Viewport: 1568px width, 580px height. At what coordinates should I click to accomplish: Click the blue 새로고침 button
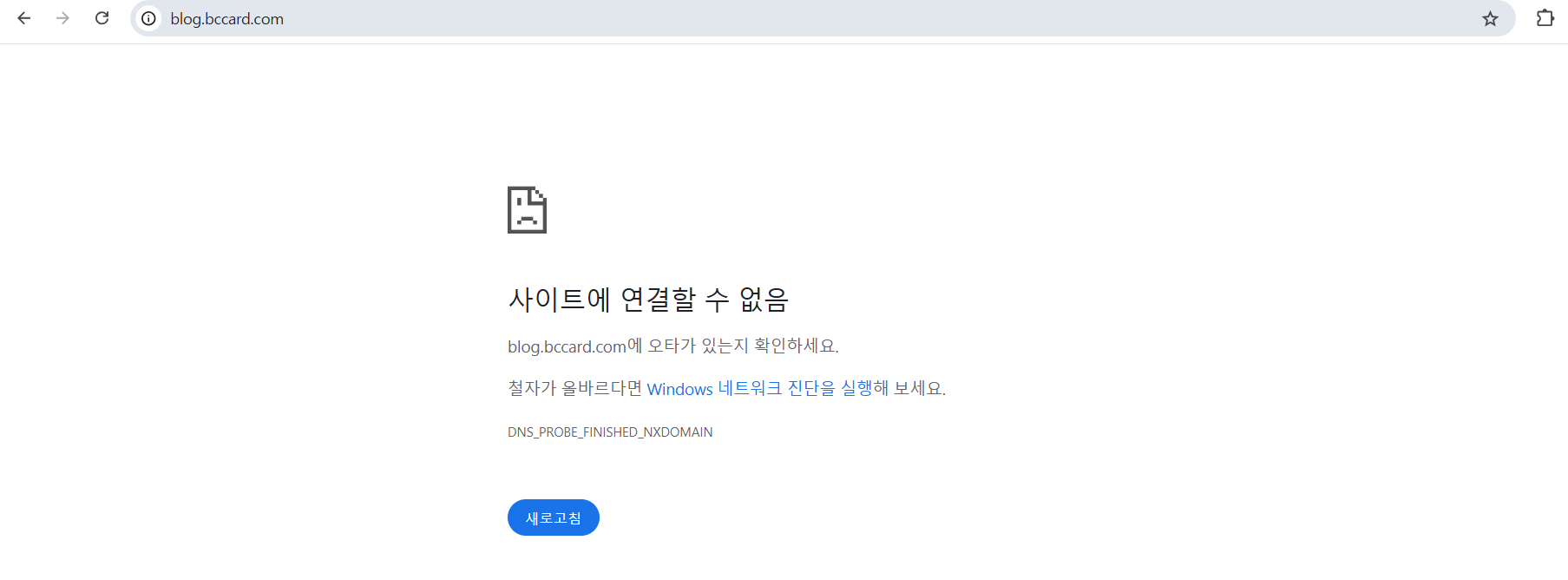click(x=554, y=517)
